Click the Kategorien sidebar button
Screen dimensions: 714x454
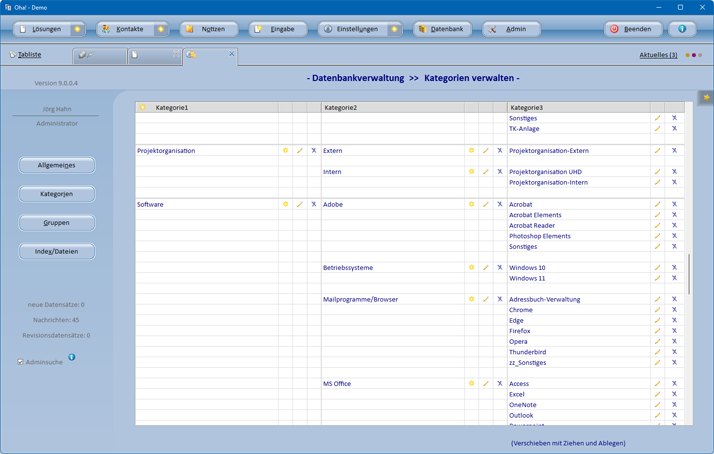pyautogui.click(x=57, y=194)
